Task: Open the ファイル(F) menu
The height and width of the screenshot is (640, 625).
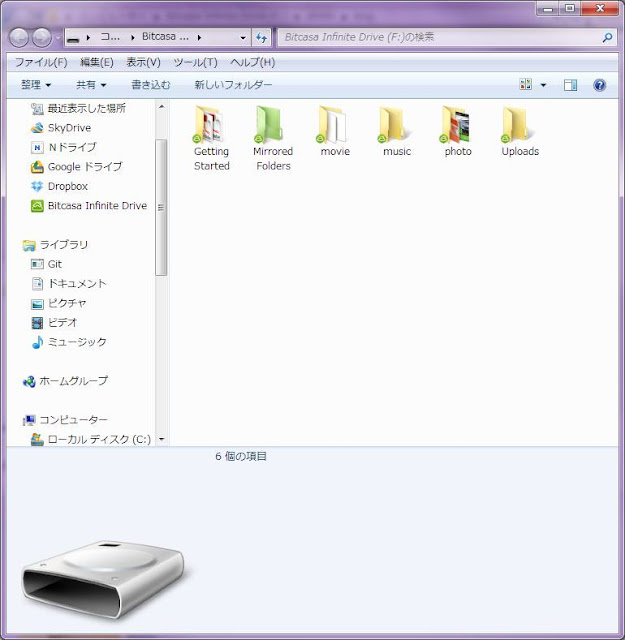Action: [x=41, y=62]
